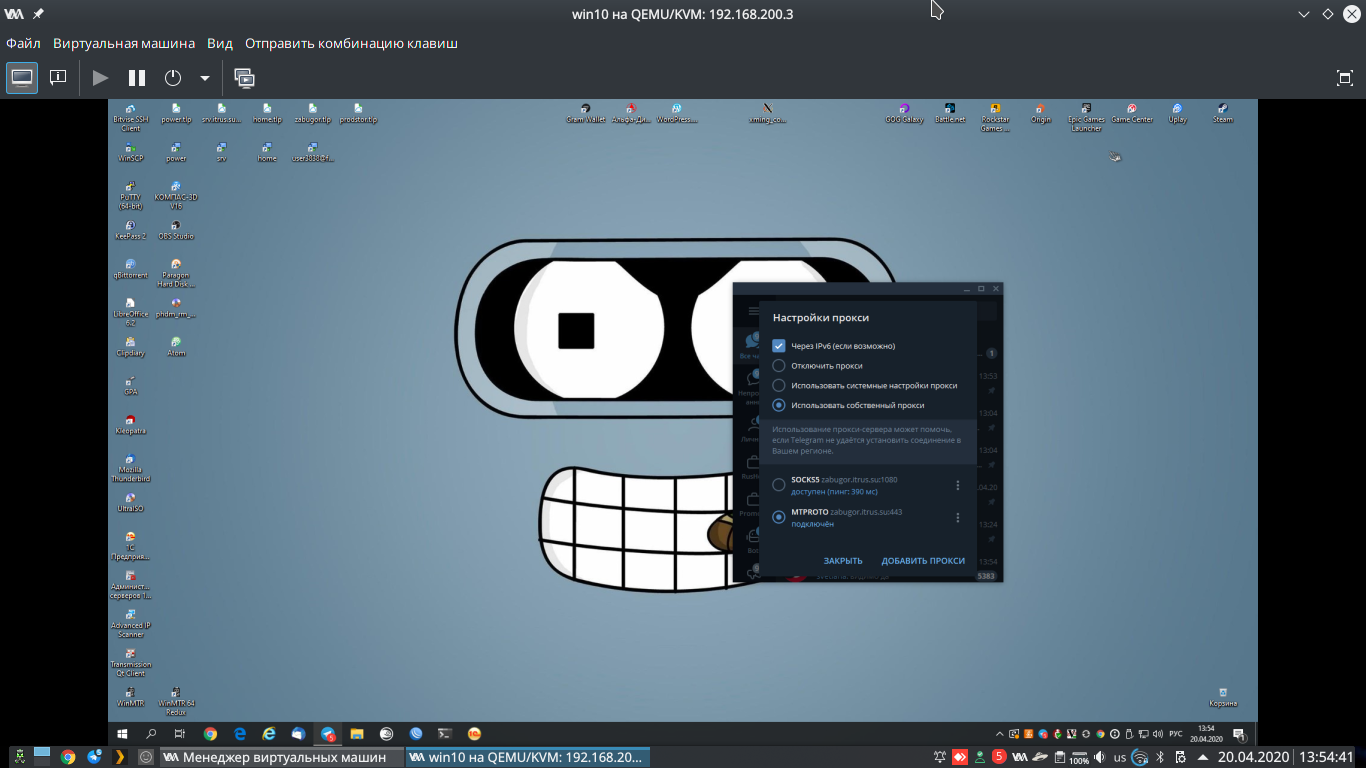Screen dimensions: 1366x768
Task: Show virtual hardware details
Action: (58, 77)
